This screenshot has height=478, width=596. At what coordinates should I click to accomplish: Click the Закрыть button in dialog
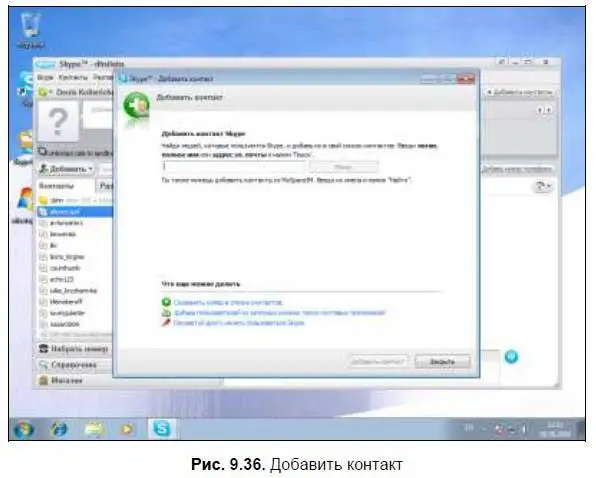(x=442, y=361)
